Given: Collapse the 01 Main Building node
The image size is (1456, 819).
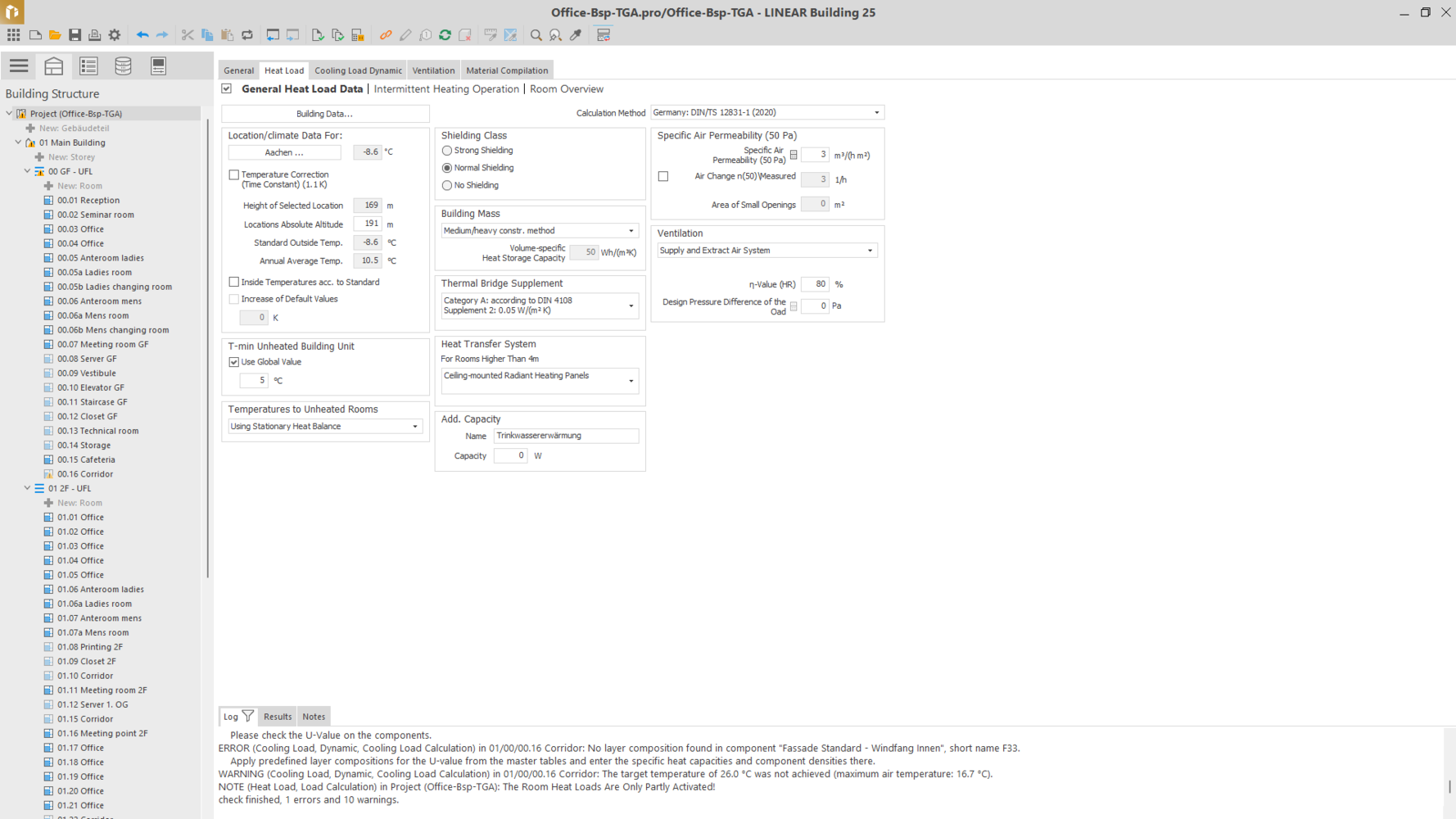Looking at the screenshot, I should point(19,143).
